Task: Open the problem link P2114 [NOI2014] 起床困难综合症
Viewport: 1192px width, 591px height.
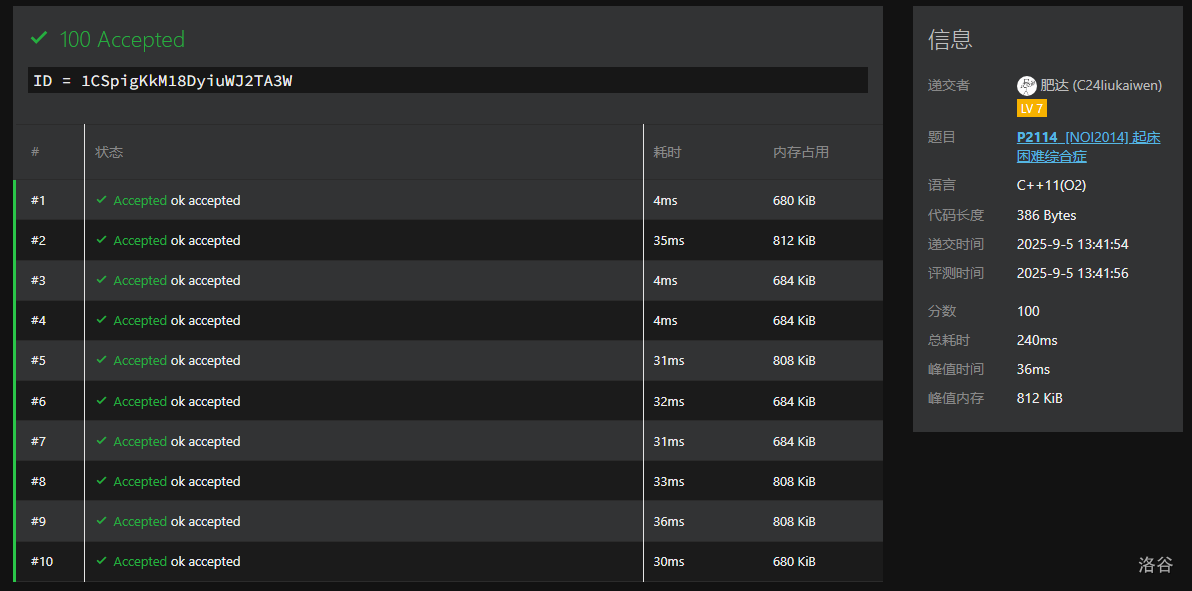Action: click(x=1089, y=147)
